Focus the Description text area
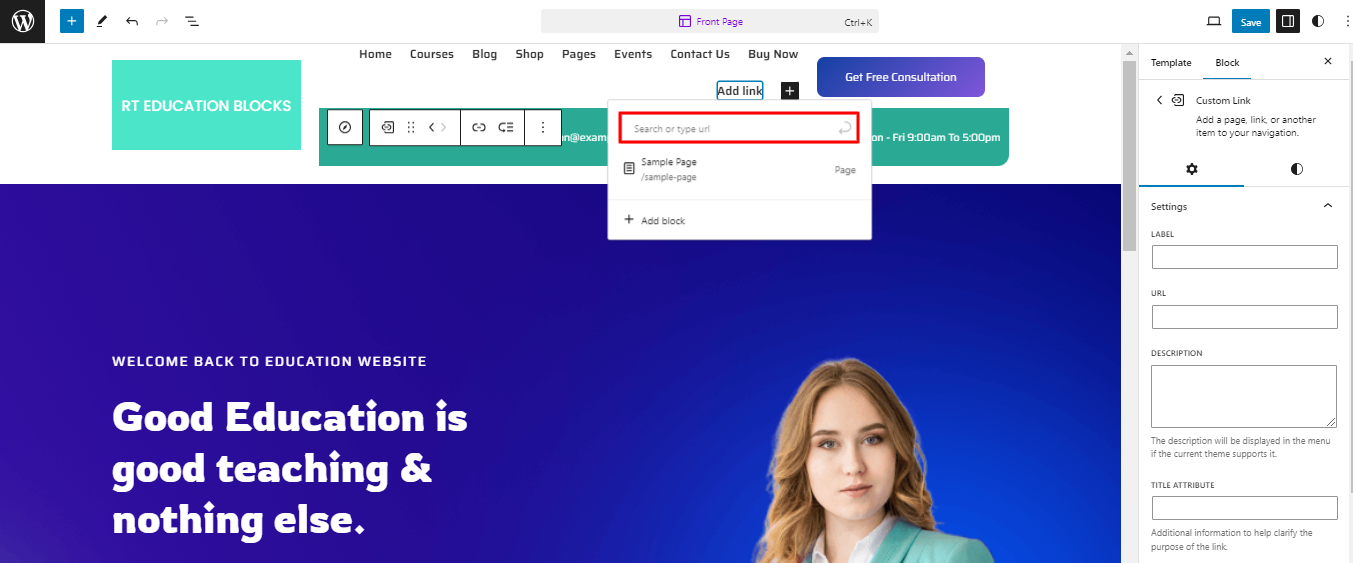Viewport: 1353px width, 563px height. pos(1244,396)
